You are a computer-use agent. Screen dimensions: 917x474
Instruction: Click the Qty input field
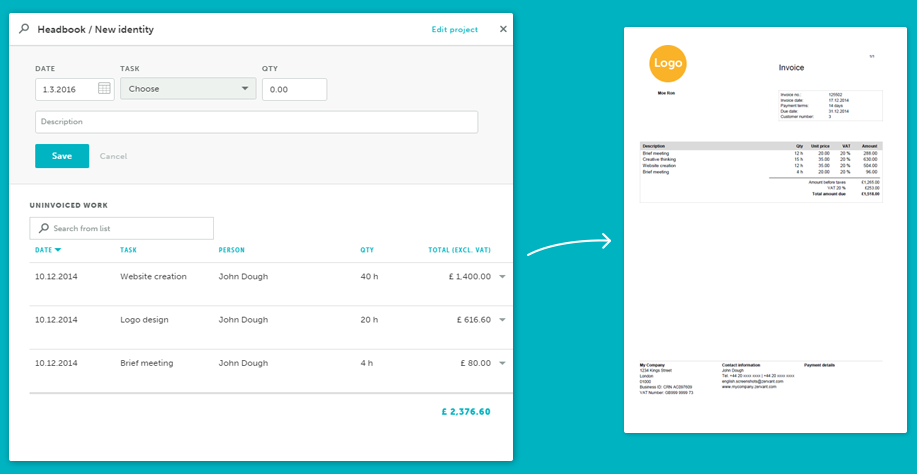pyautogui.click(x=294, y=89)
